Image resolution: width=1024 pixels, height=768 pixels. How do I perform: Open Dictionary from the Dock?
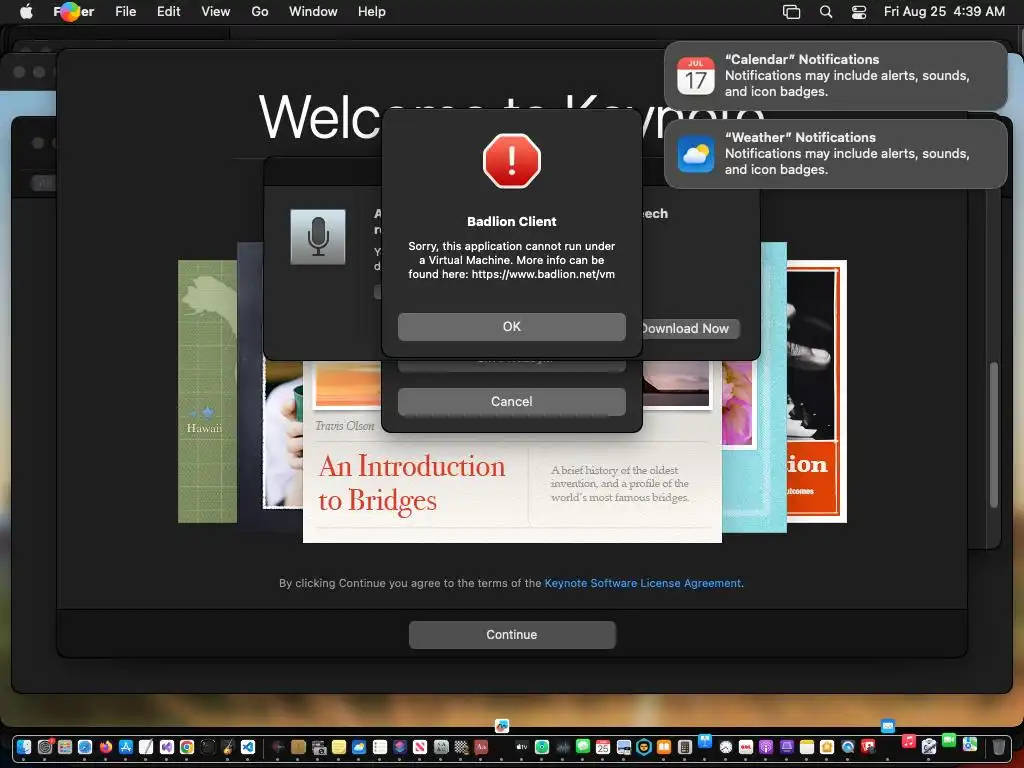point(481,747)
